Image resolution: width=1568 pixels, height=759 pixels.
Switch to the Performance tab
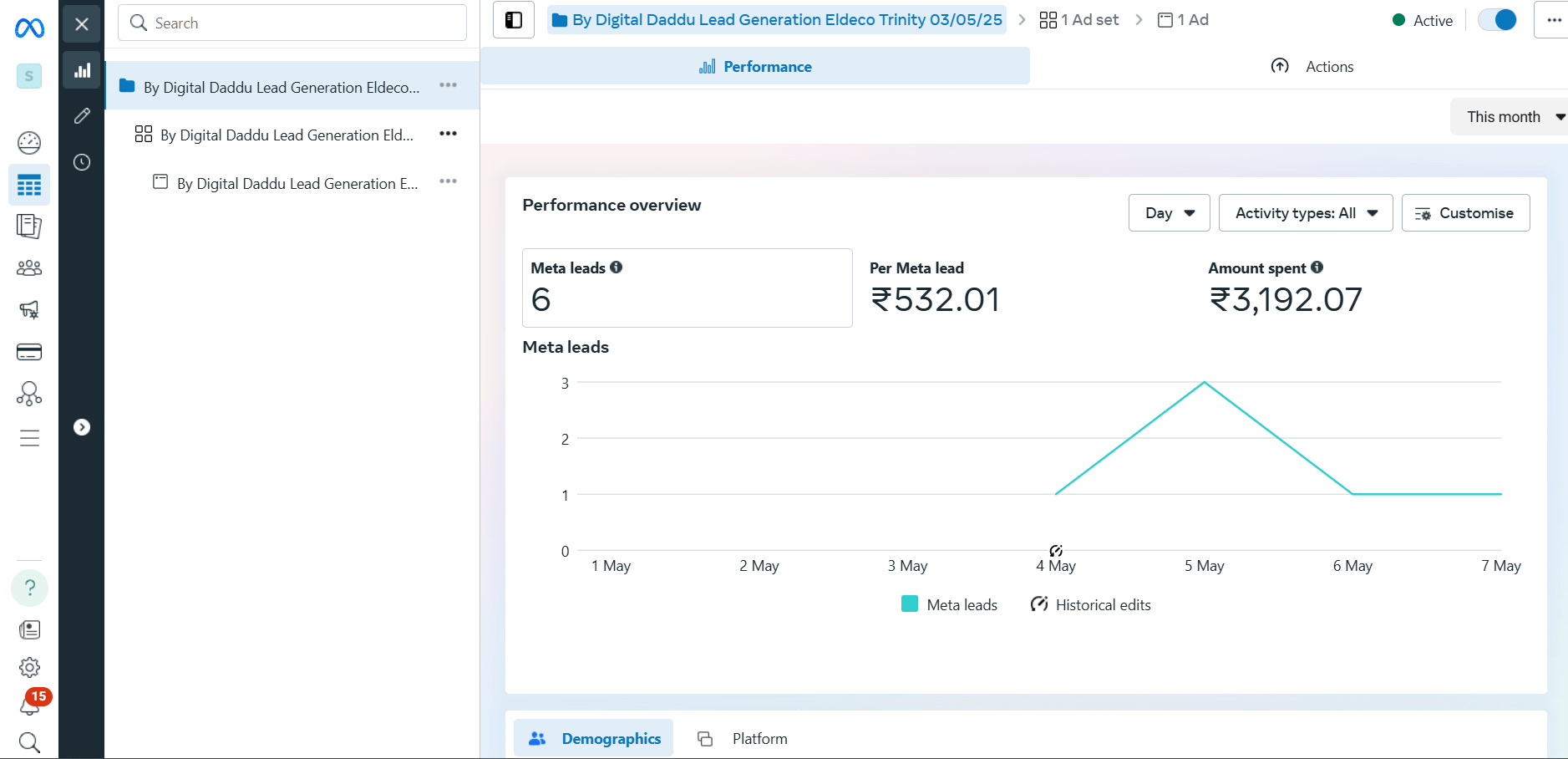coord(755,67)
